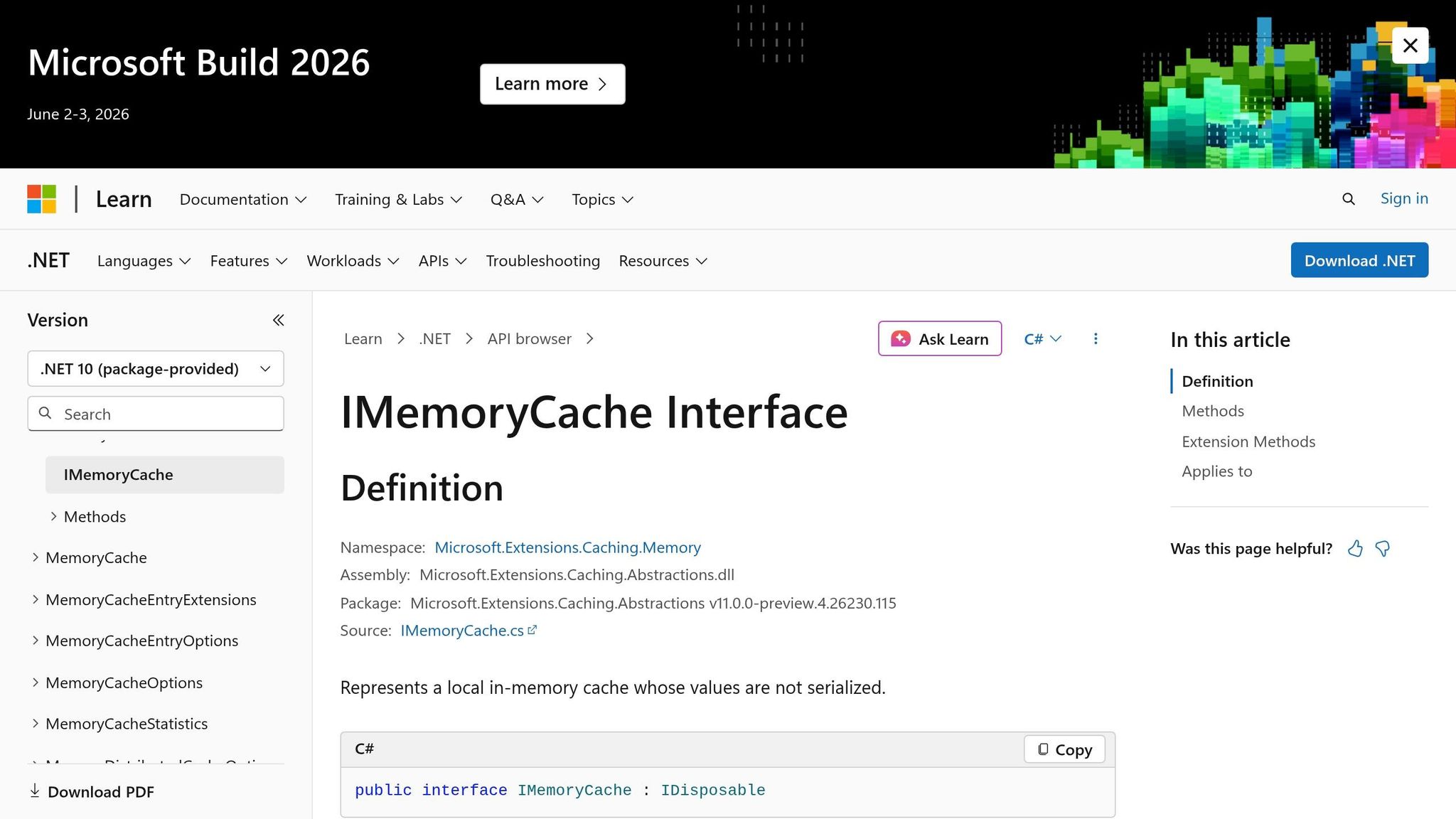Click the Download .NET button
This screenshot has height=819, width=1456.
1359,260
